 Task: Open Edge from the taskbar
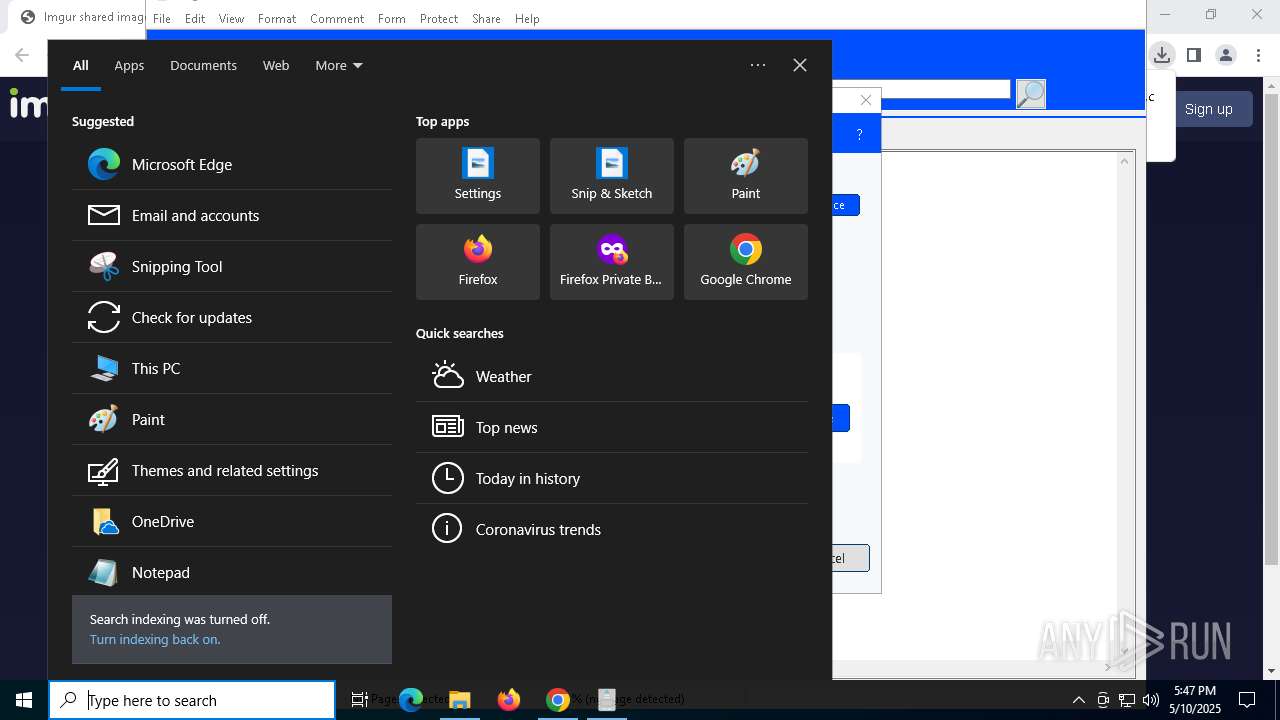[411, 700]
